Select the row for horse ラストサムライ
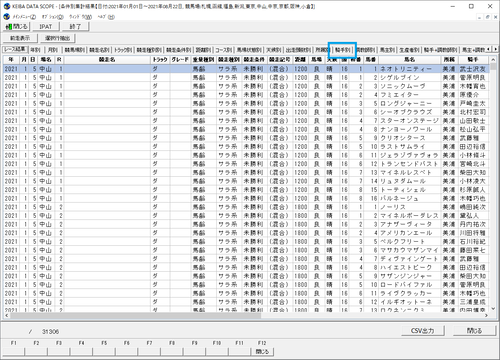 click(x=246, y=147)
